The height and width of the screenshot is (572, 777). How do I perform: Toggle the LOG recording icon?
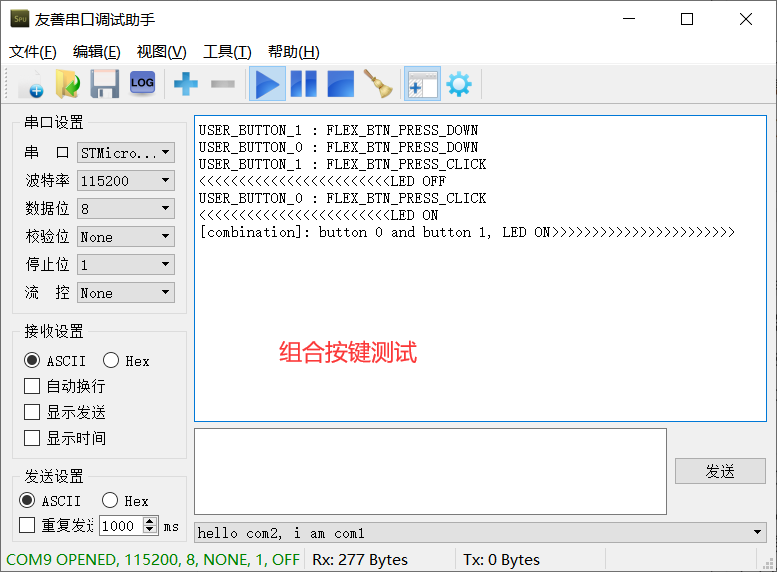142,83
